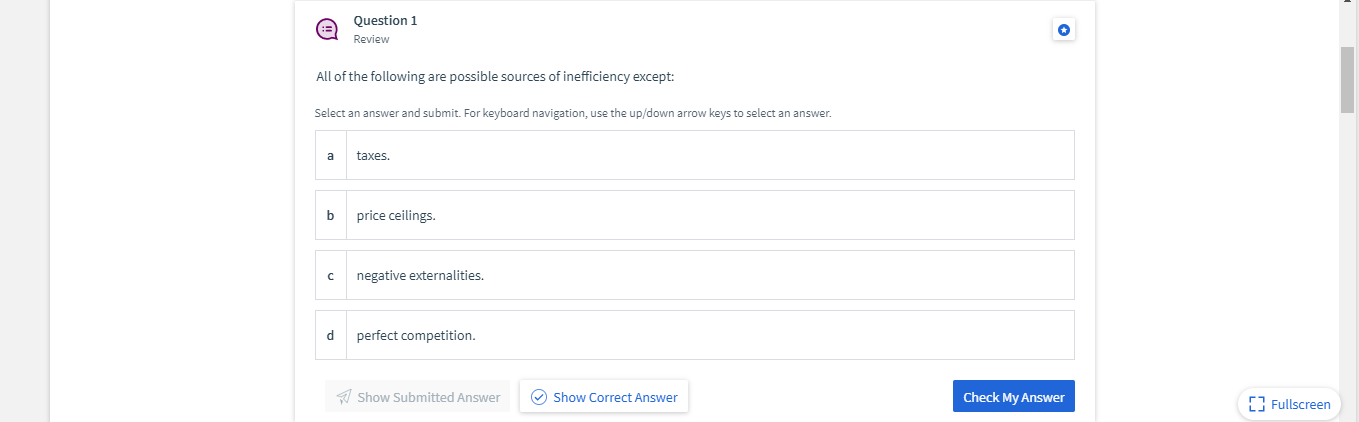Reveal the answer with Show Correct Answer
1359x422 pixels.
[614, 397]
